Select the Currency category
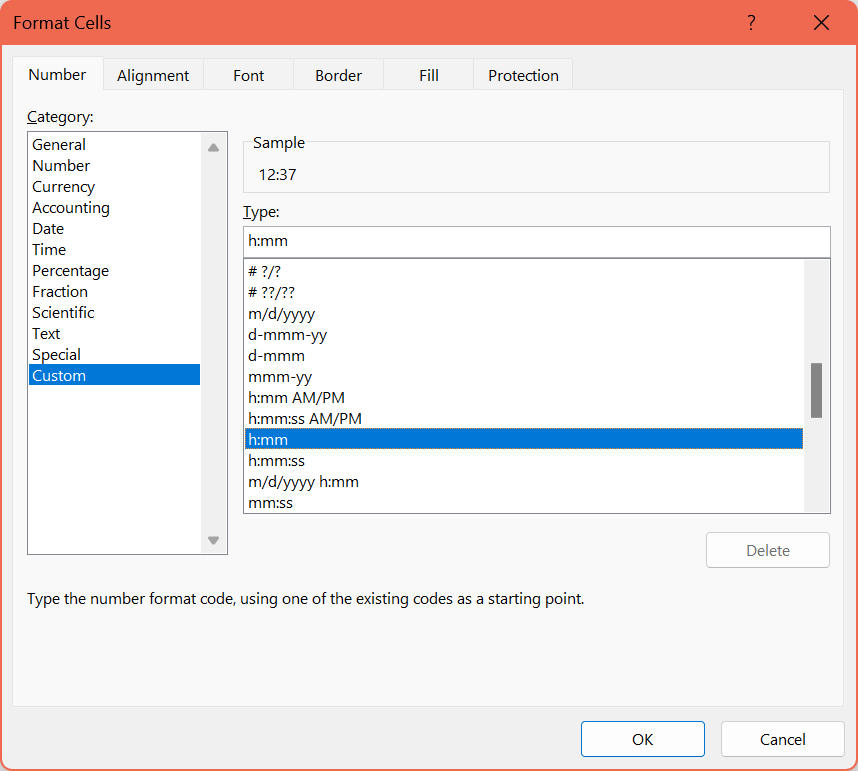Viewport: 858px width, 771px height. (63, 186)
